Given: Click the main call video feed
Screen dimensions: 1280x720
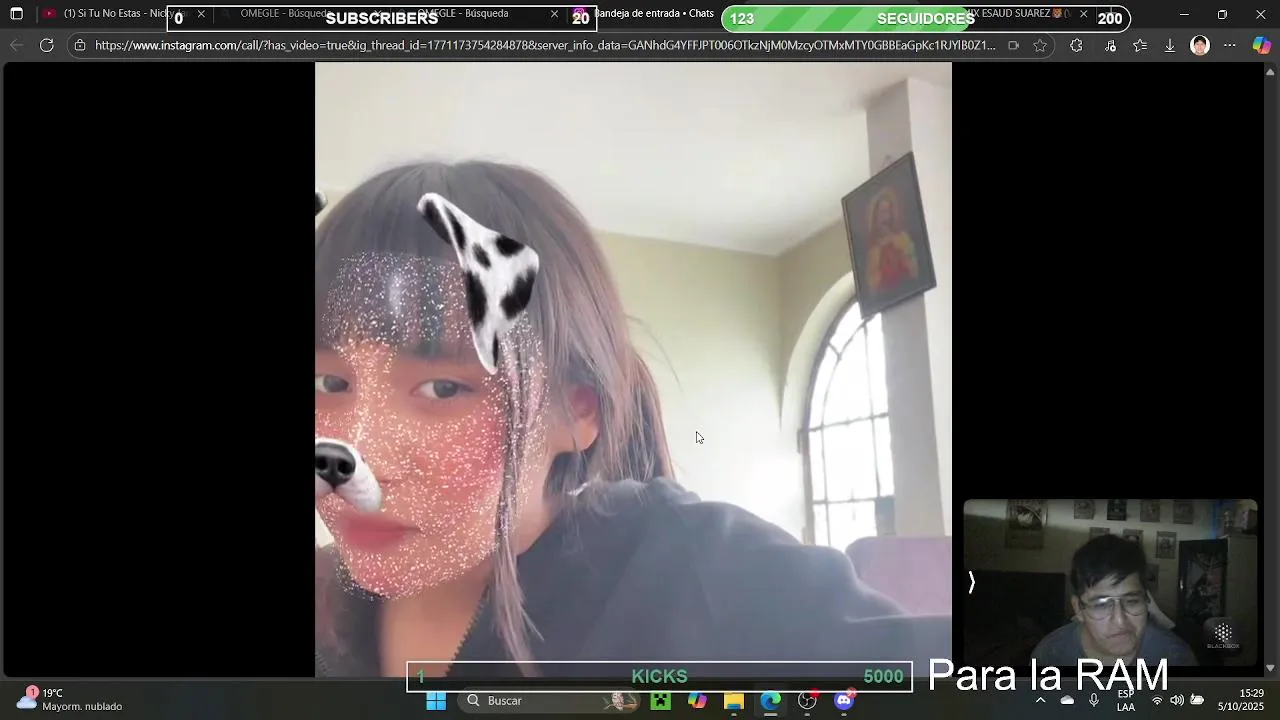Looking at the screenshot, I should pyautogui.click(x=633, y=370).
